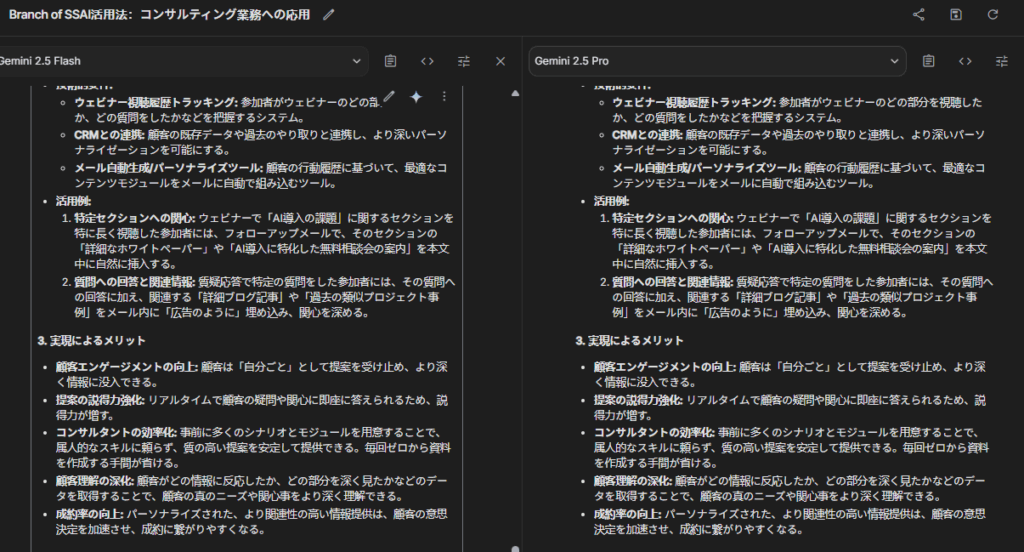Click the scroll-up arrow of the Flash panel scrollbar

pos(515,93)
